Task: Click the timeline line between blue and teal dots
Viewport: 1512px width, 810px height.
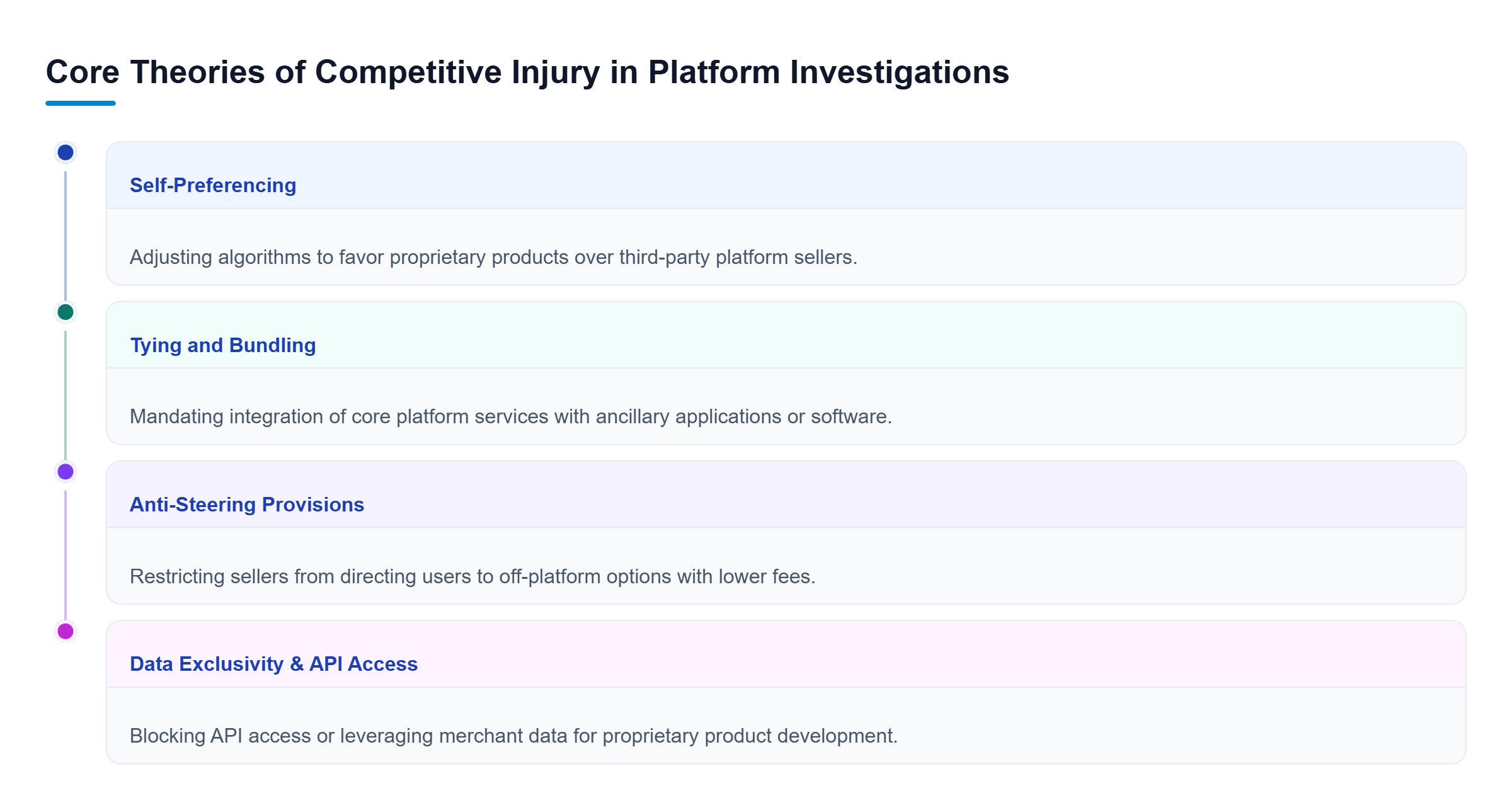Action: tap(66, 236)
